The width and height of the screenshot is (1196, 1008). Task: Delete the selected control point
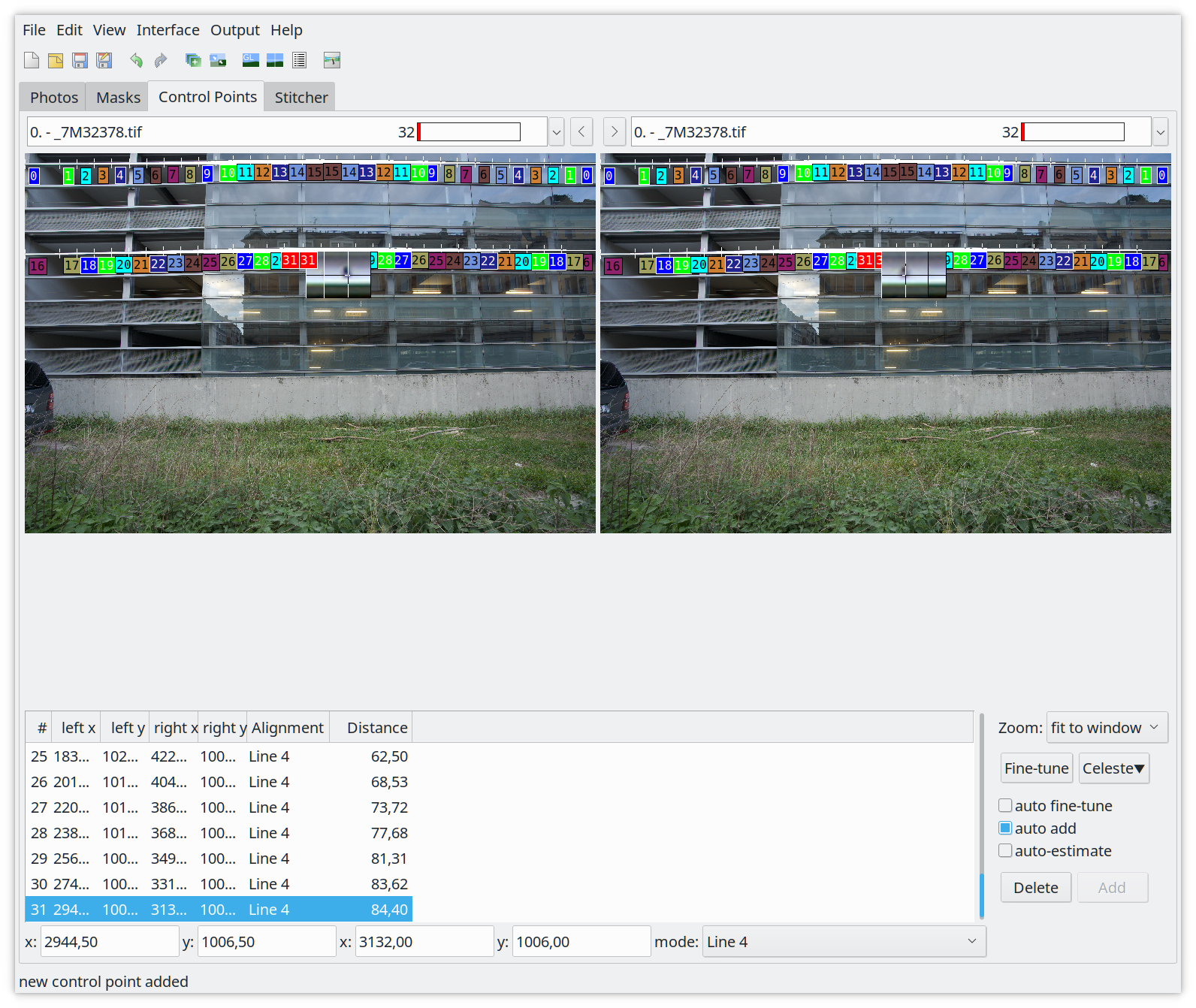pyautogui.click(x=1036, y=887)
